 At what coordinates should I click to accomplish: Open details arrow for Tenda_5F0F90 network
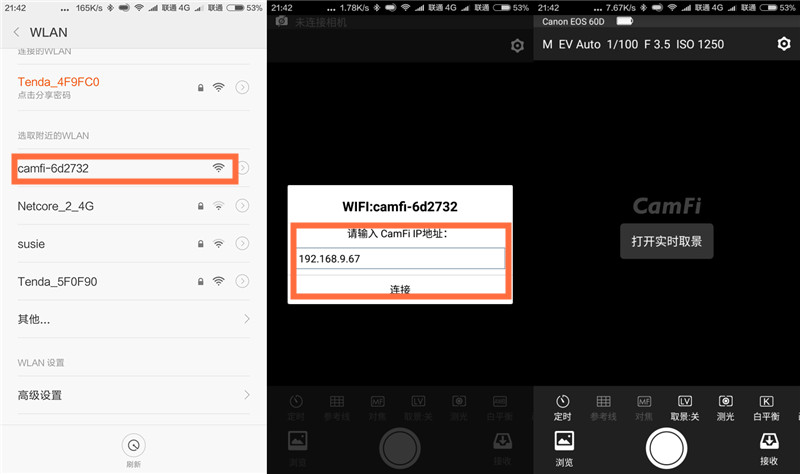point(242,281)
